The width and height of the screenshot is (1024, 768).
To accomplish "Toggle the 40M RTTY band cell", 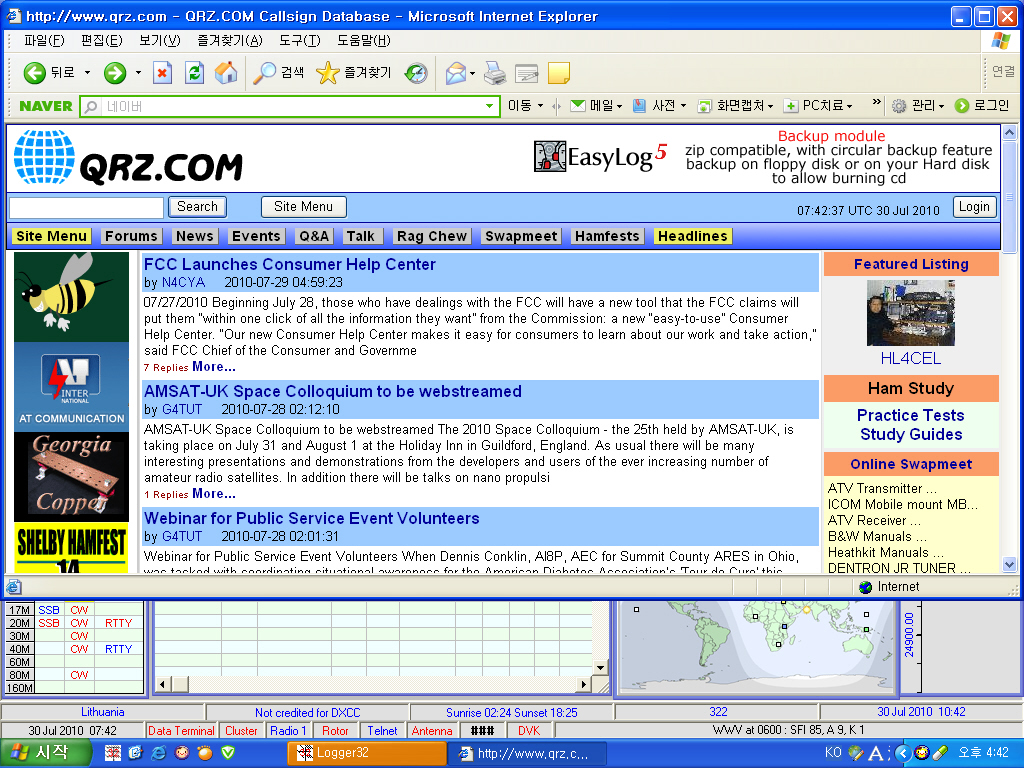I will click(x=118, y=649).
